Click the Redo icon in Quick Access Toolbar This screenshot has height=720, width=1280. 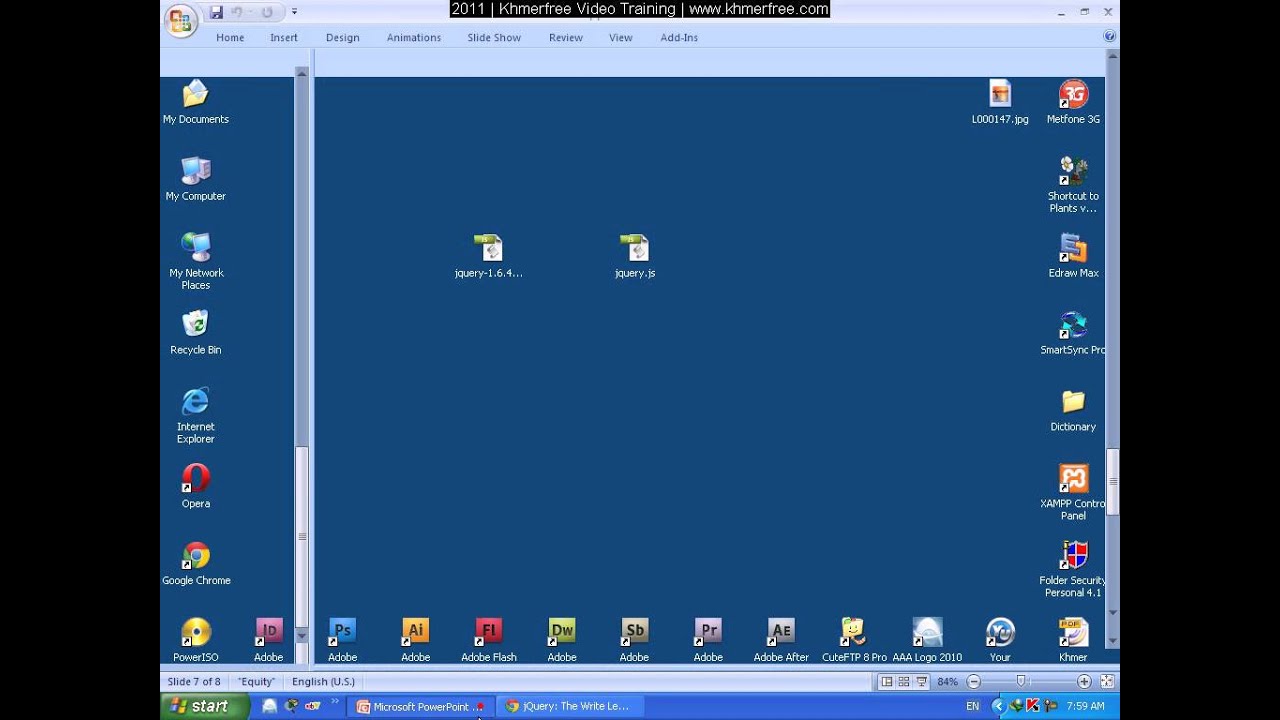coord(267,12)
